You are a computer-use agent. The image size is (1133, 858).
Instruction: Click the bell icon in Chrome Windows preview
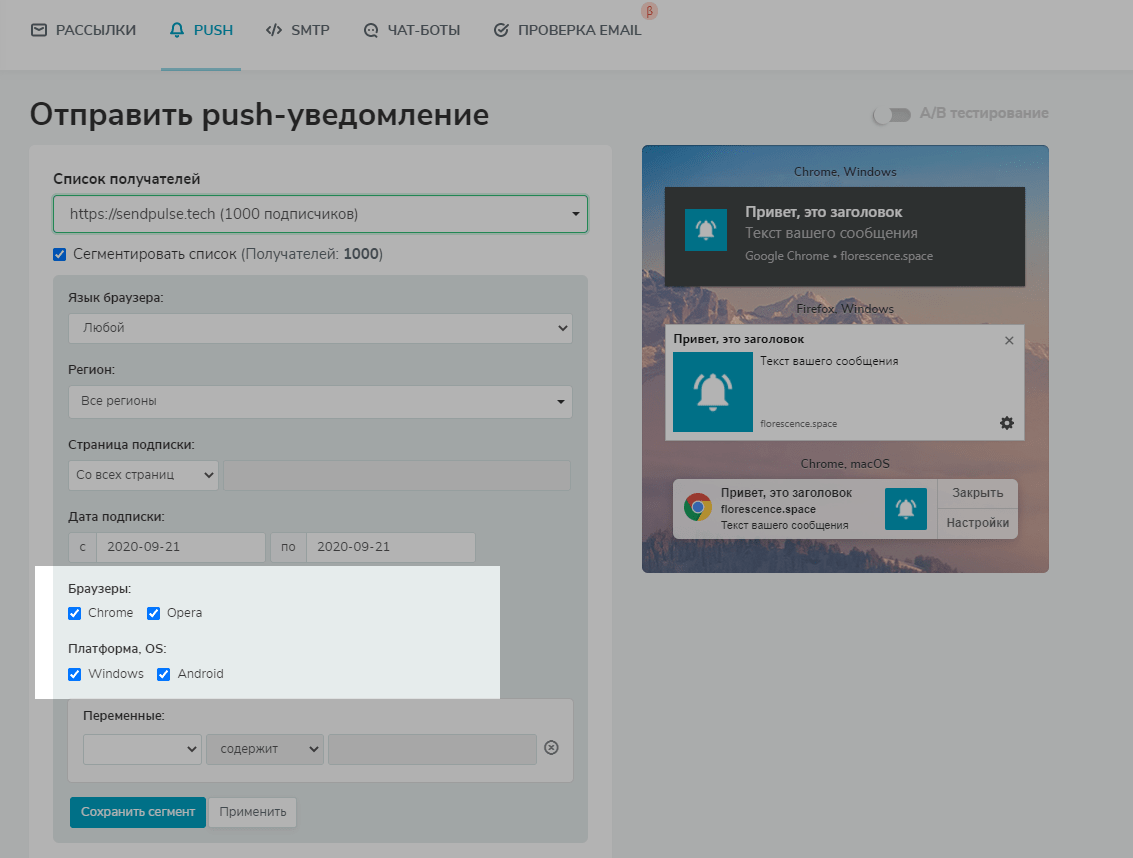706,230
